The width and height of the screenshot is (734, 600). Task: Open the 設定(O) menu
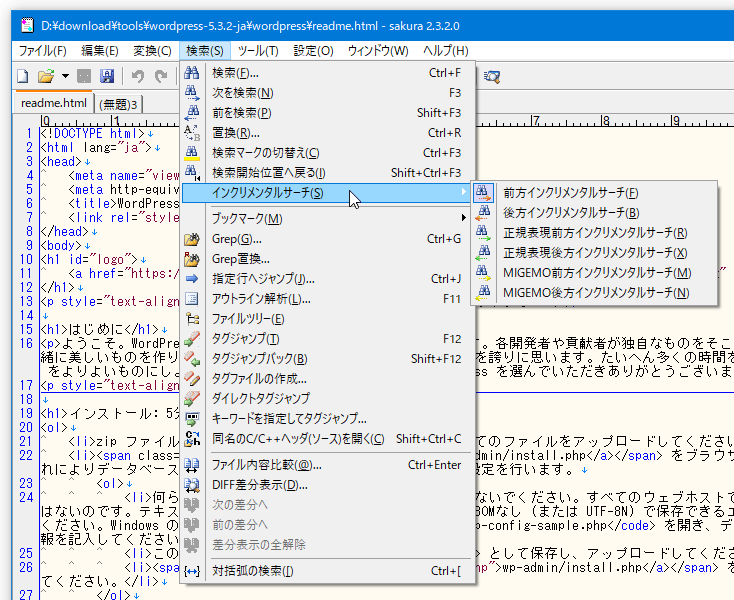(313, 51)
